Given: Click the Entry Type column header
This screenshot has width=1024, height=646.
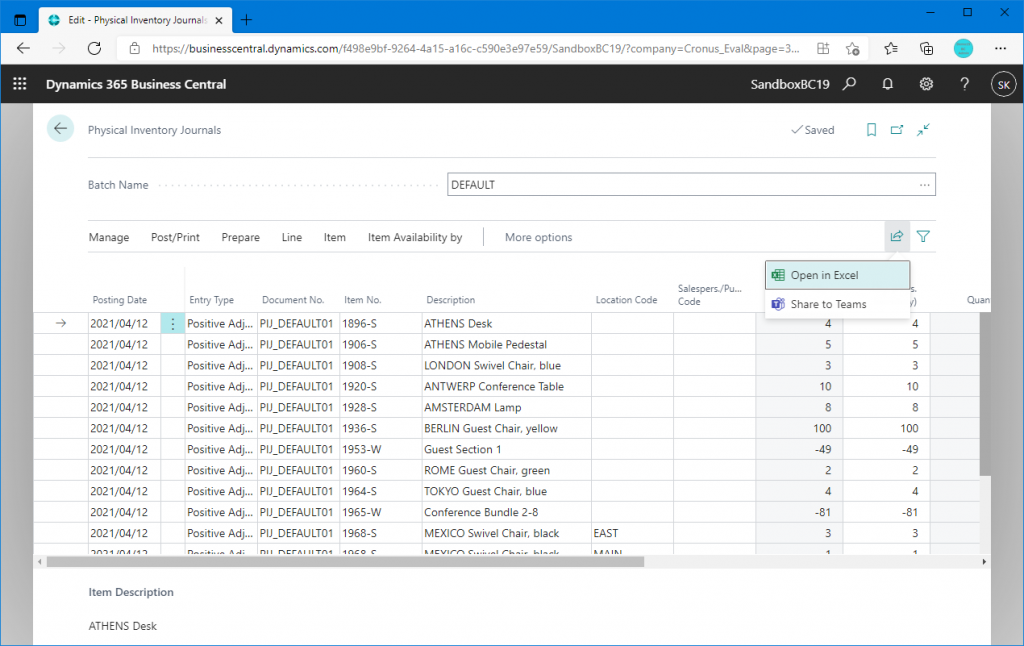Looking at the screenshot, I should (x=211, y=300).
